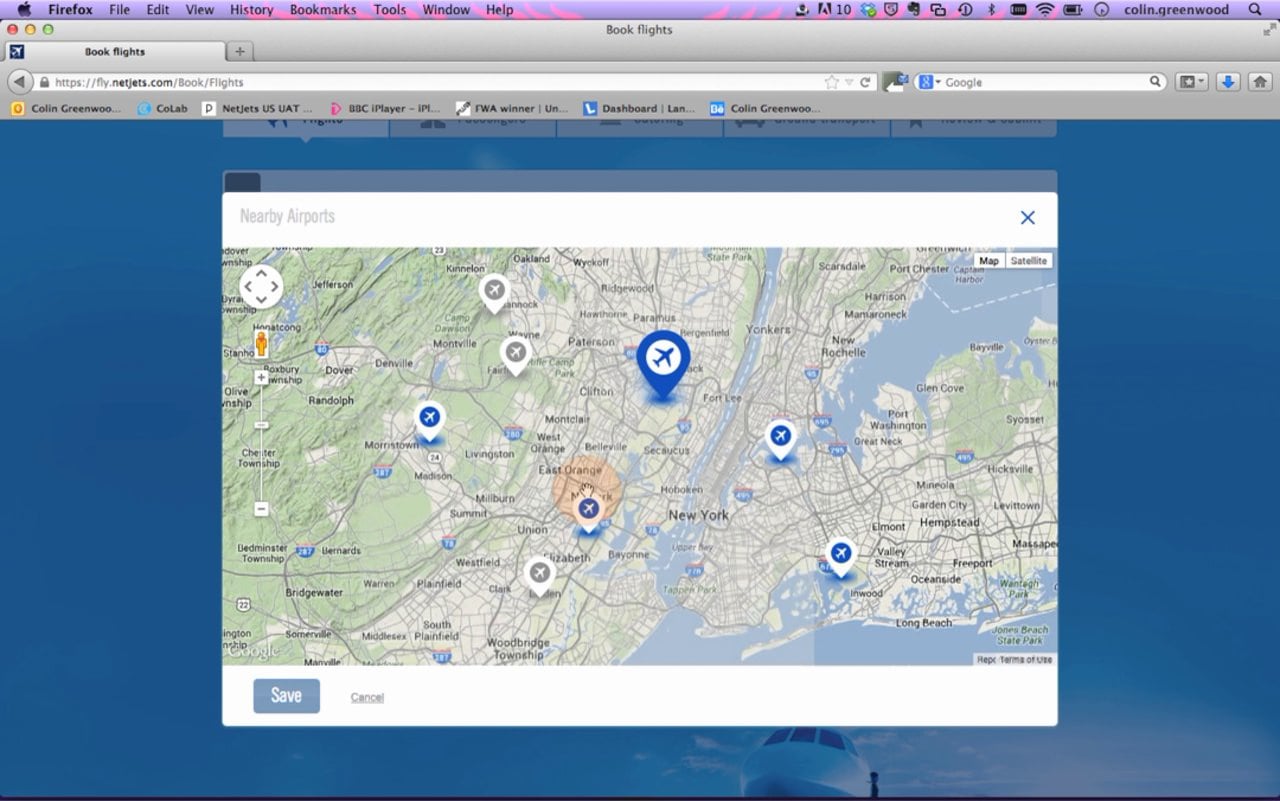The image size is (1280, 801).
Task: Open the CoLab bookmark
Action: click(162, 108)
